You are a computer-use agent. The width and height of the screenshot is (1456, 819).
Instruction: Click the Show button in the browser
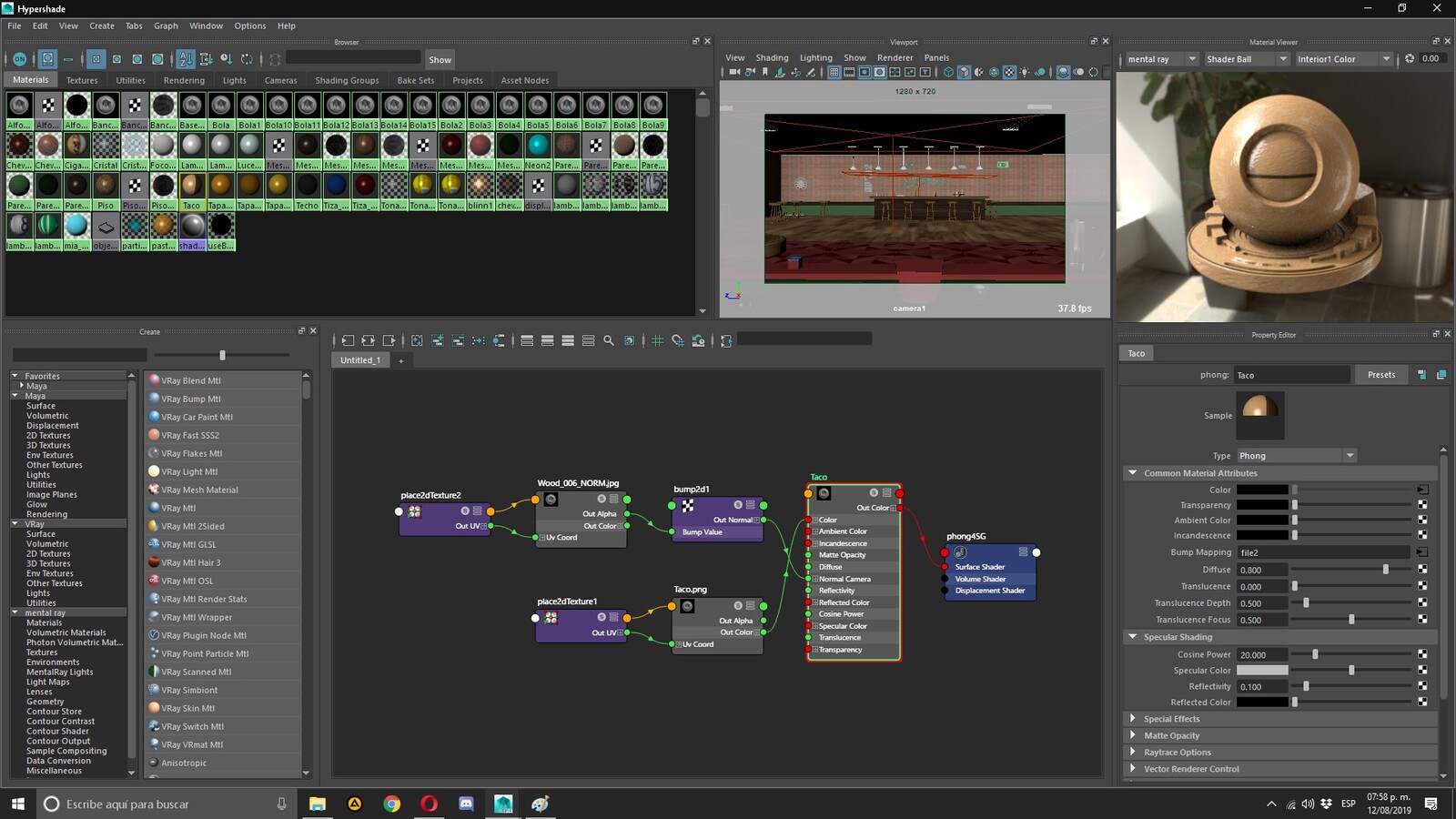click(x=440, y=59)
